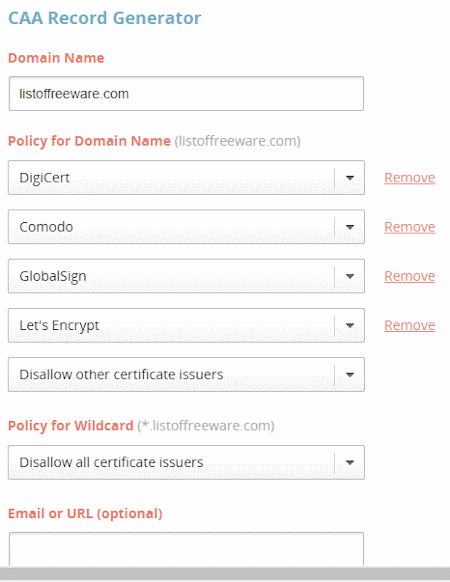Click the 'Email or URL (optional)' label
This screenshot has width=450, height=582.
tap(85, 514)
